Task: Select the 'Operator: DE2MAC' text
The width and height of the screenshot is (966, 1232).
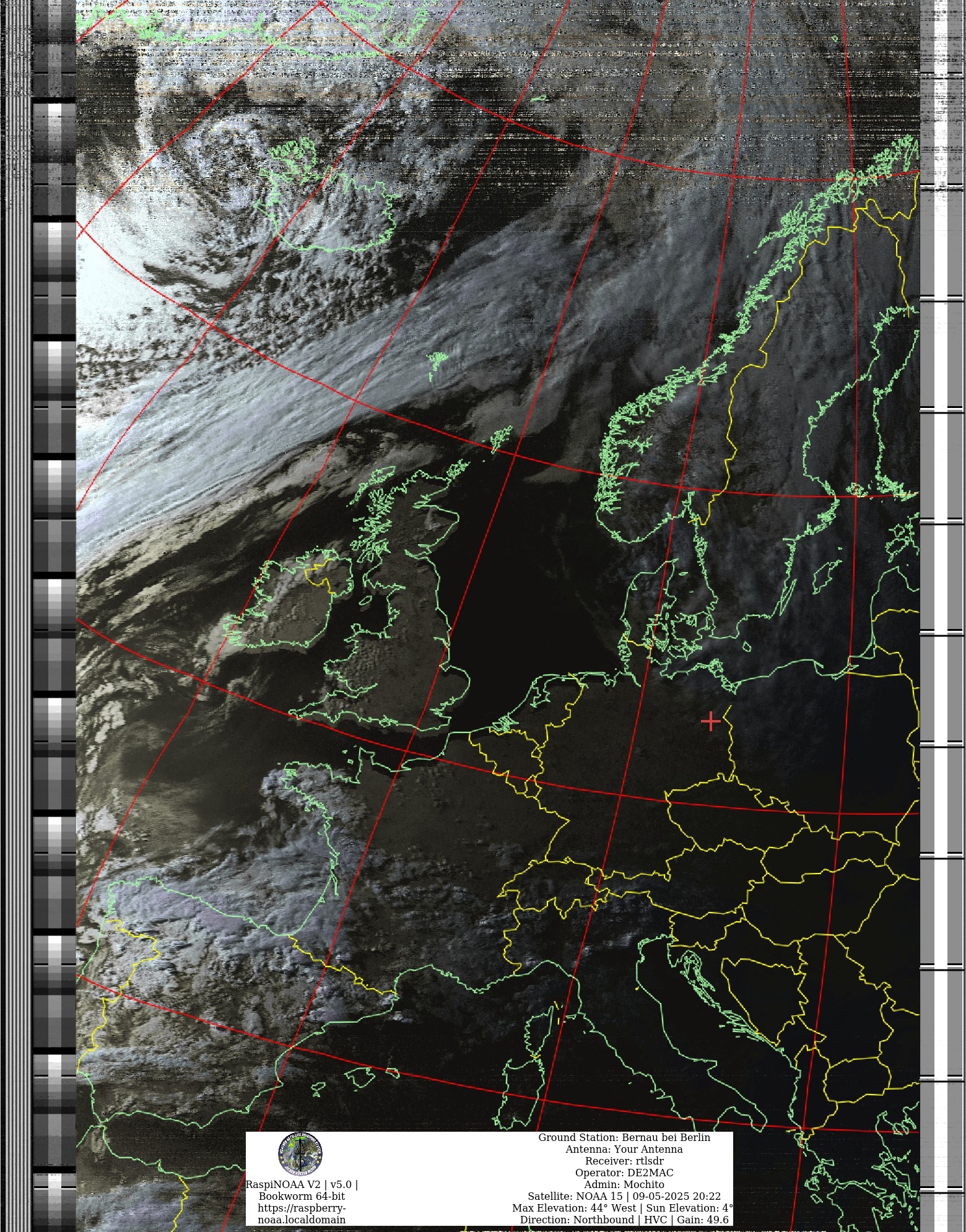Action: [x=624, y=1173]
